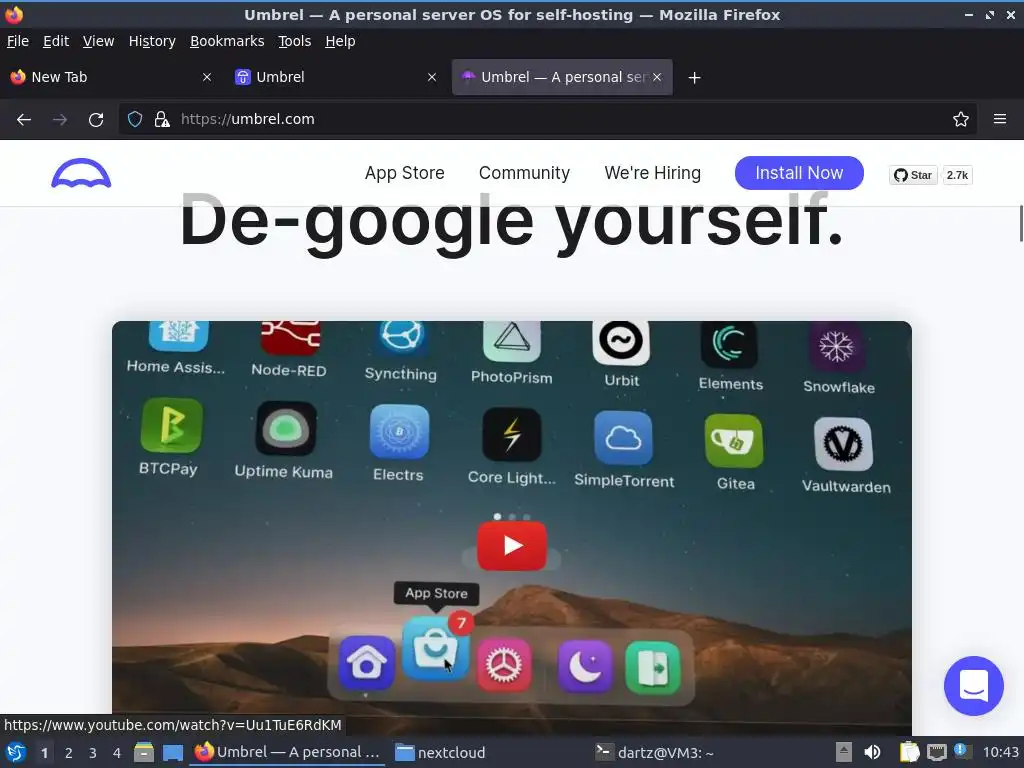Click the purple moon dock icon
1024x768 pixels.
coord(584,667)
